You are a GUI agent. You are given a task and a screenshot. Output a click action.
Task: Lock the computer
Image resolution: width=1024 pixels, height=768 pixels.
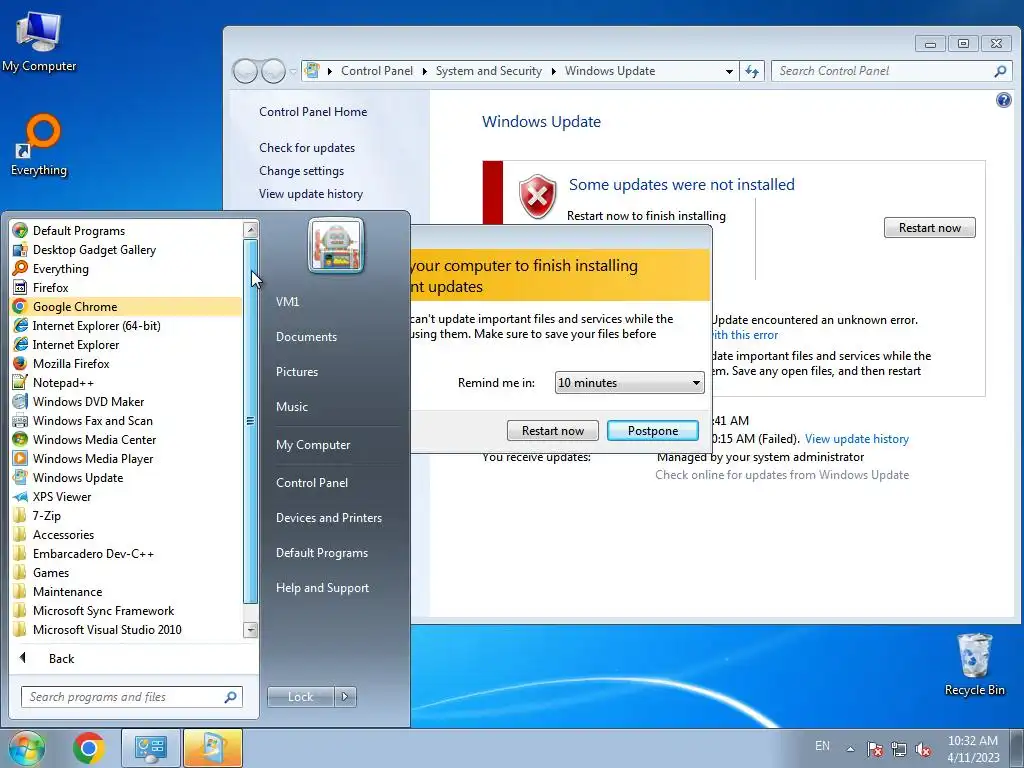pos(300,697)
